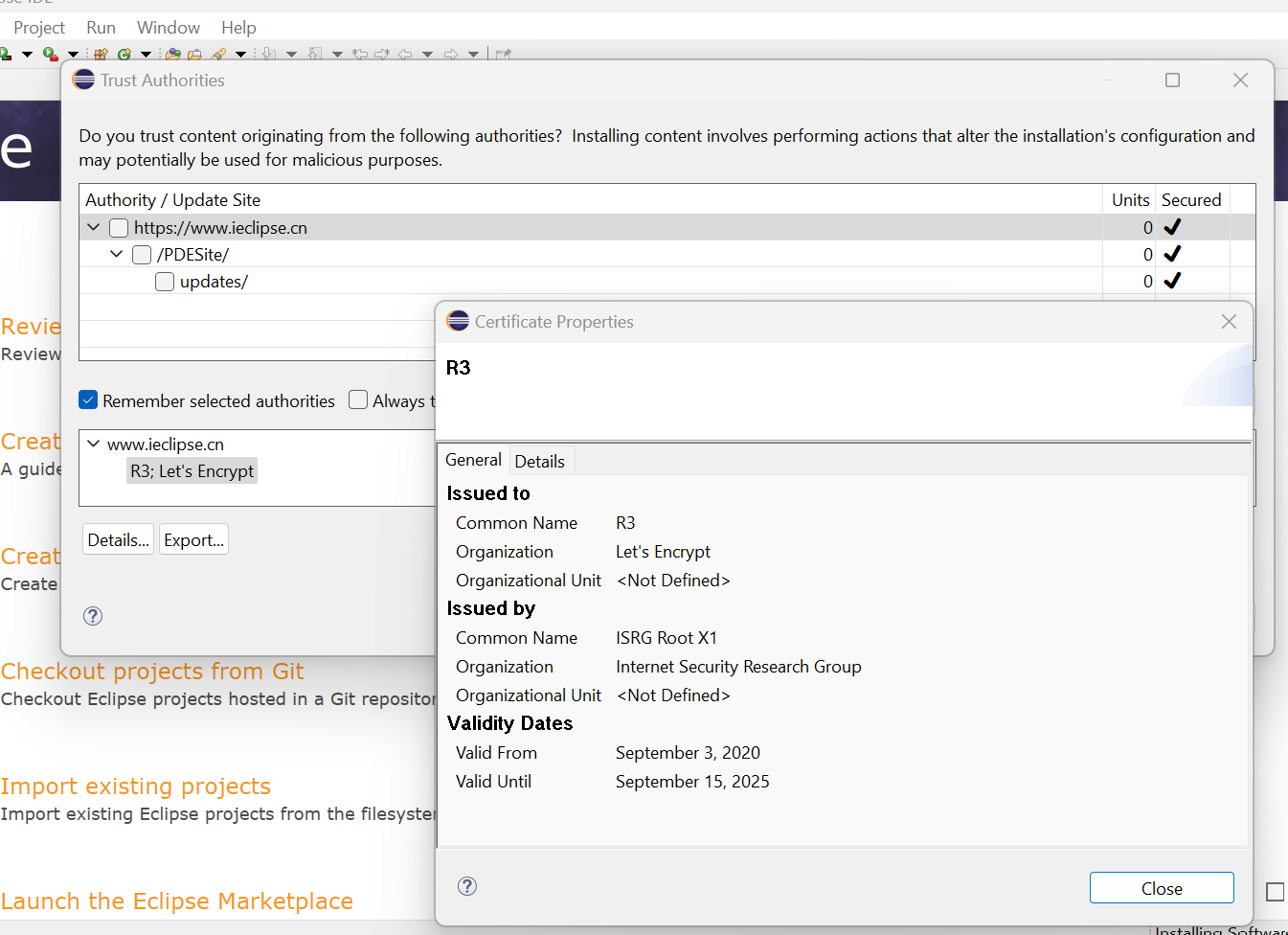Viewport: 1288px width, 935px height.
Task: Open the Run menu
Action: click(101, 28)
